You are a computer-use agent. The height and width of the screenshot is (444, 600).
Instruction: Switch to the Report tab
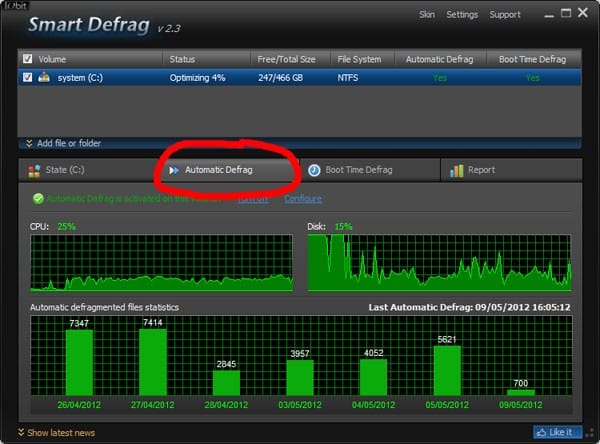coord(511,170)
